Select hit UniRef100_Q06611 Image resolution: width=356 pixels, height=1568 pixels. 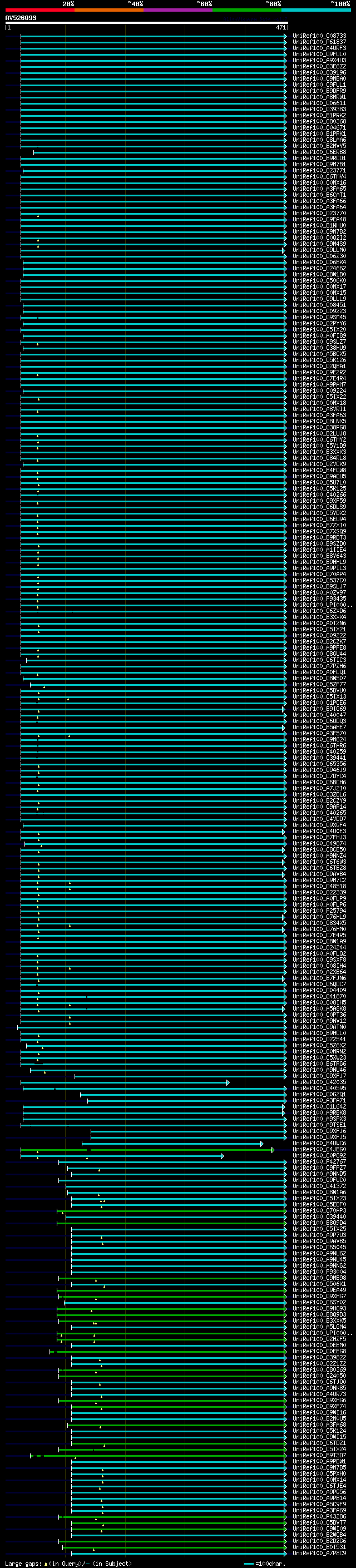pyautogui.click(x=319, y=103)
